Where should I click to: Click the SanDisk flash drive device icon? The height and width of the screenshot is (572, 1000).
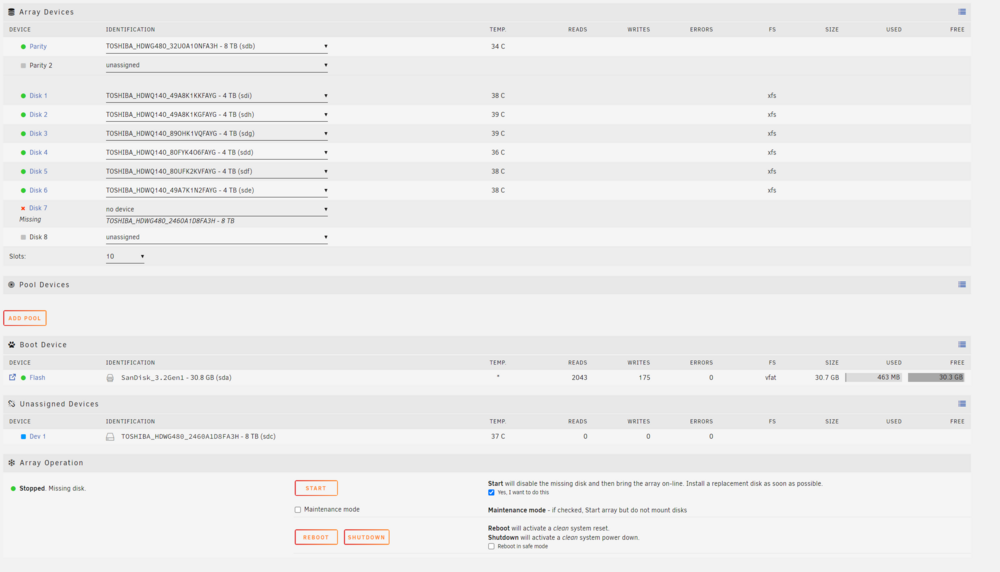pyautogui.click(x=110, y=378)
